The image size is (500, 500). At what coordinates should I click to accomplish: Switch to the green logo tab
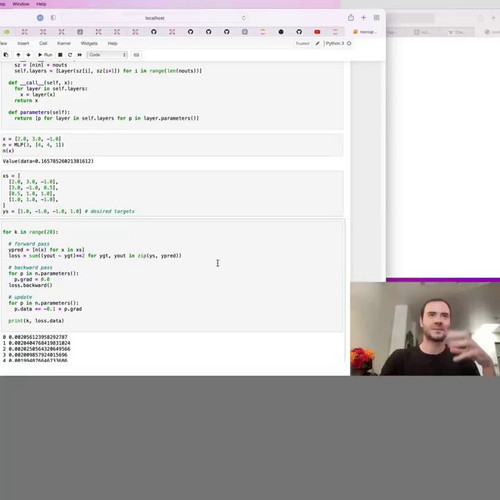[7, 32]
